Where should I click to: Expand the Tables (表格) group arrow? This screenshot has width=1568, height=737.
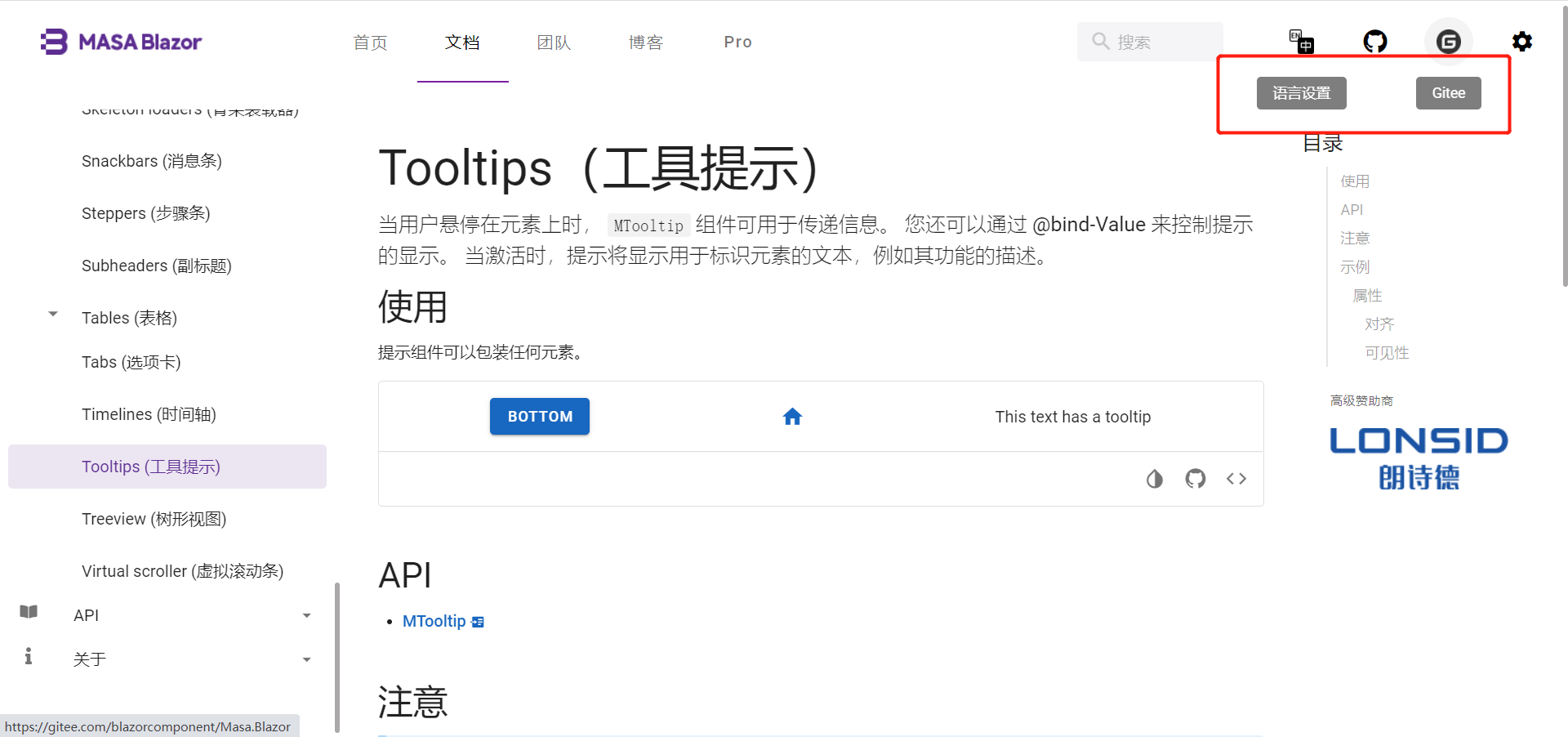[x=53, y=314]
